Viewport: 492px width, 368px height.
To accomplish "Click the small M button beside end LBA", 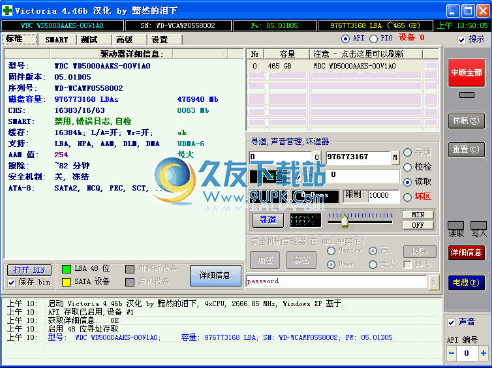I will click(395, 157).
